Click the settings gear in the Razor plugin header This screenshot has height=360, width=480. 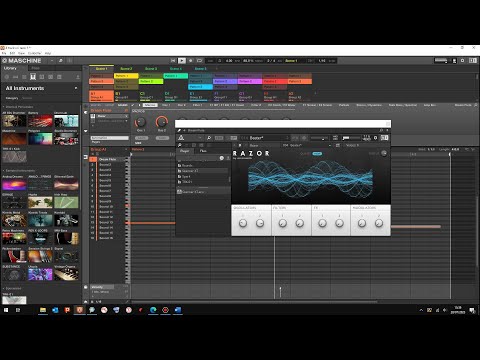(375, 138)
